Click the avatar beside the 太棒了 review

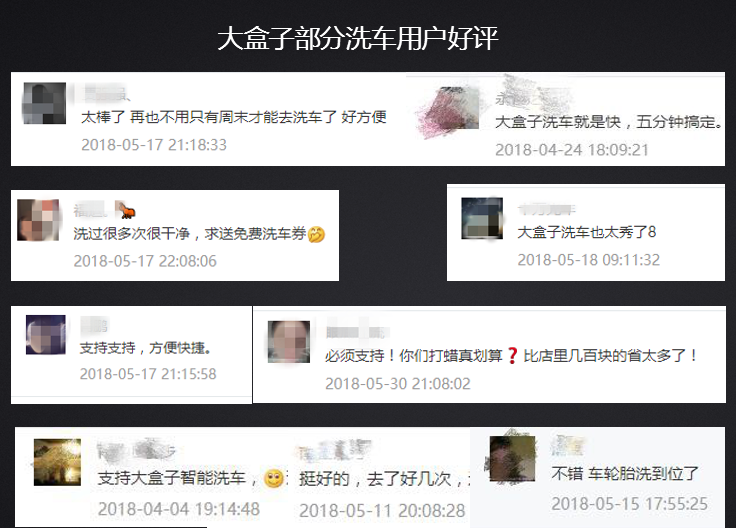pyautogui.click(x=44, y=103)
